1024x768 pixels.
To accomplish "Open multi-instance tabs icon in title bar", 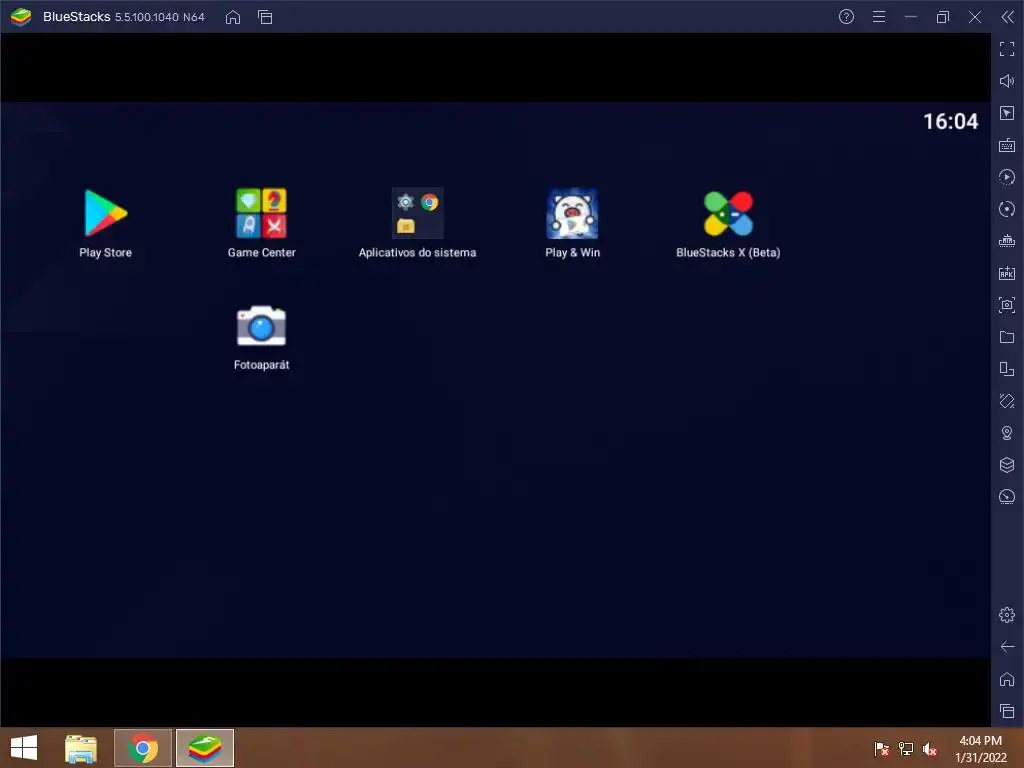I will pyautogui.click(x=265, y=17).
